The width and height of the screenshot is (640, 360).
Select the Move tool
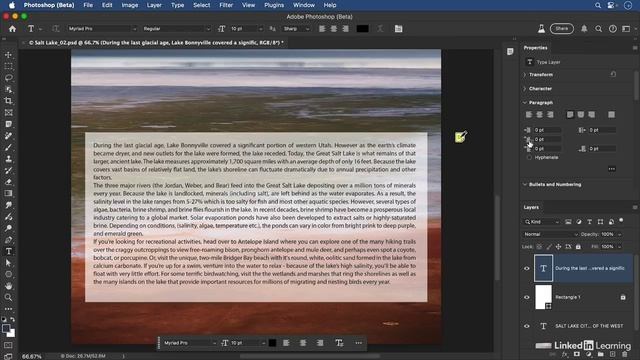[x=8, y=55]
